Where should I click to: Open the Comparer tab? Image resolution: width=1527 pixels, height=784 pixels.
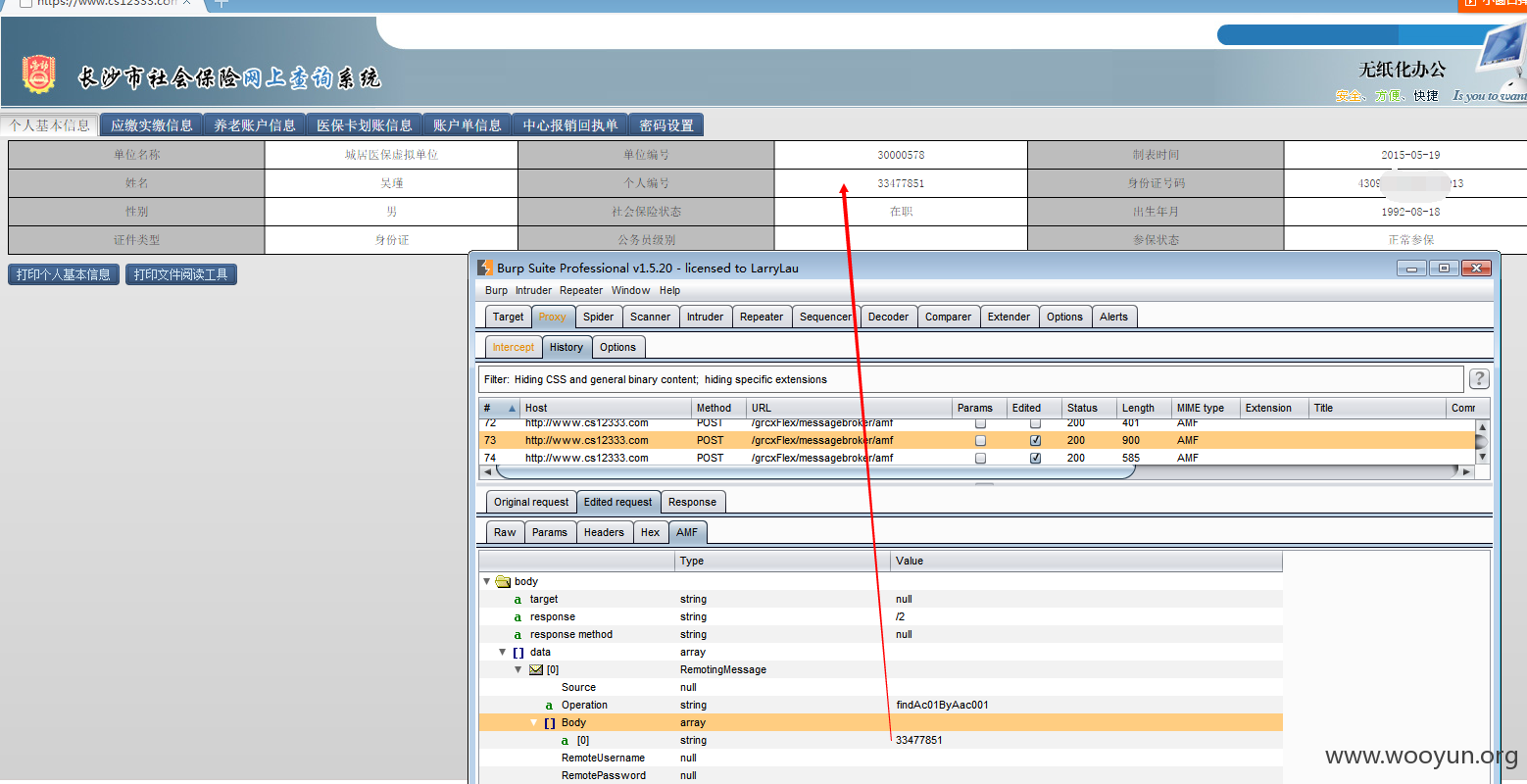948,317
